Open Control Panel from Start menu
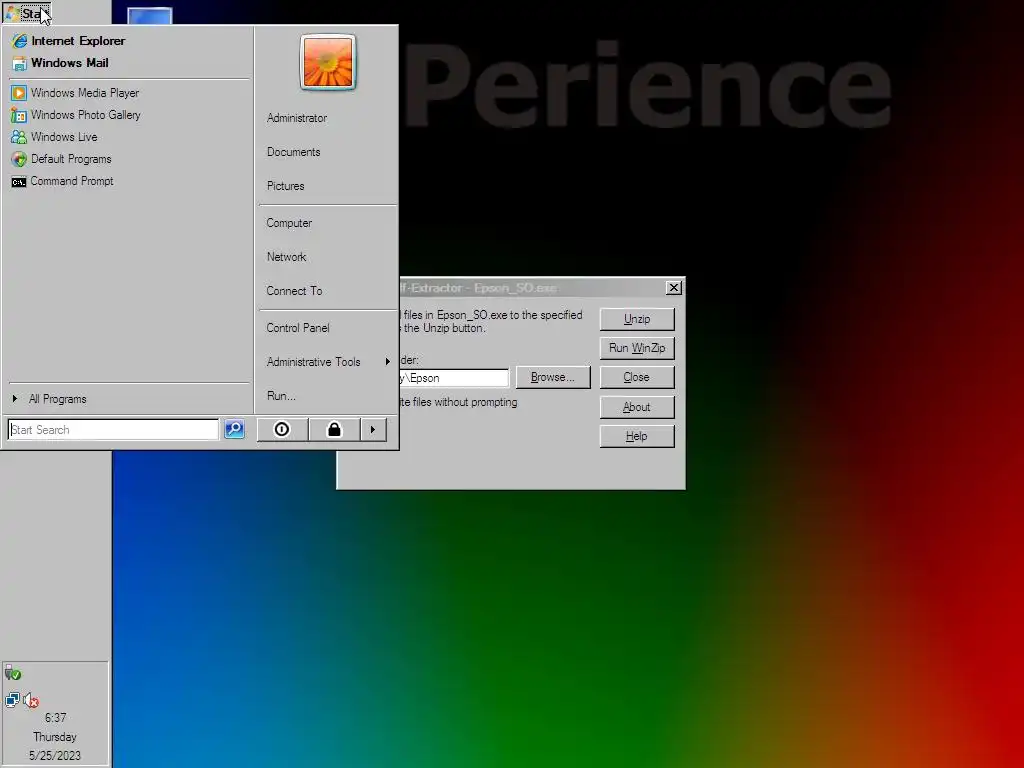1024x768 pixels. pos(298,328)
